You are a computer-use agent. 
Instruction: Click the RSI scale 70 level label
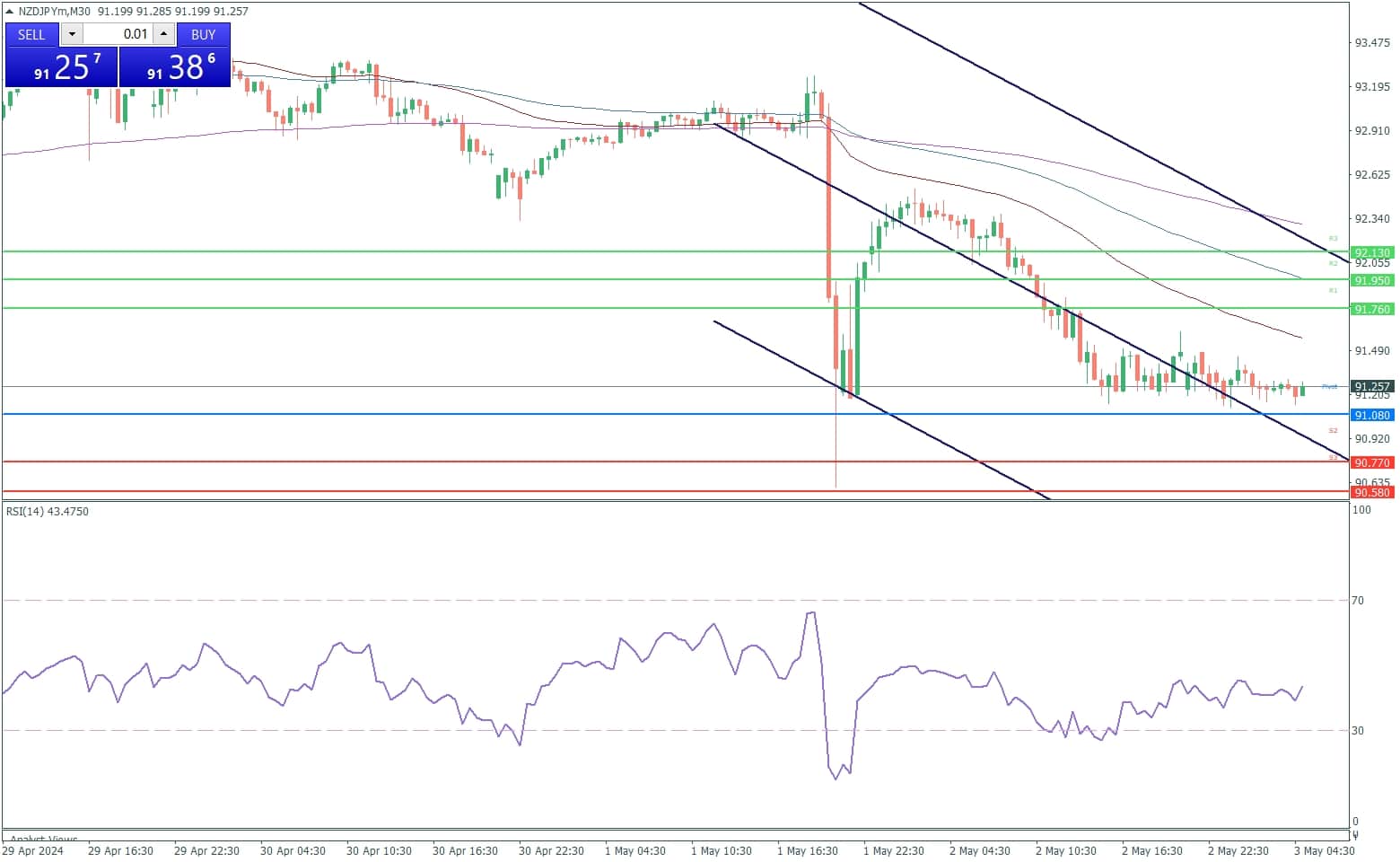tap(1359, 601)
